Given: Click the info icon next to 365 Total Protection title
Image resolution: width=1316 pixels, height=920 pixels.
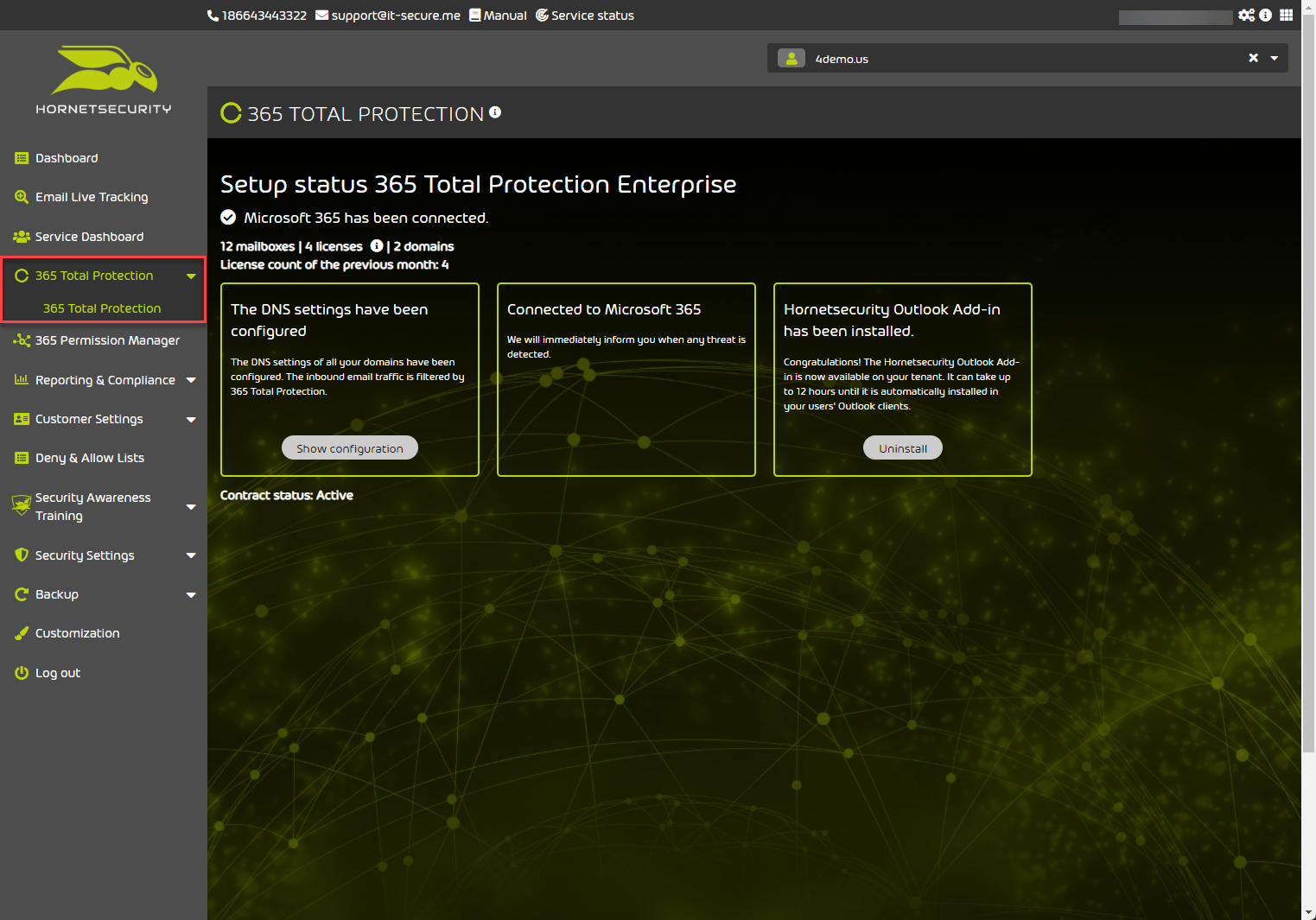Looking at the screenshot, I should tap(495, 112).
